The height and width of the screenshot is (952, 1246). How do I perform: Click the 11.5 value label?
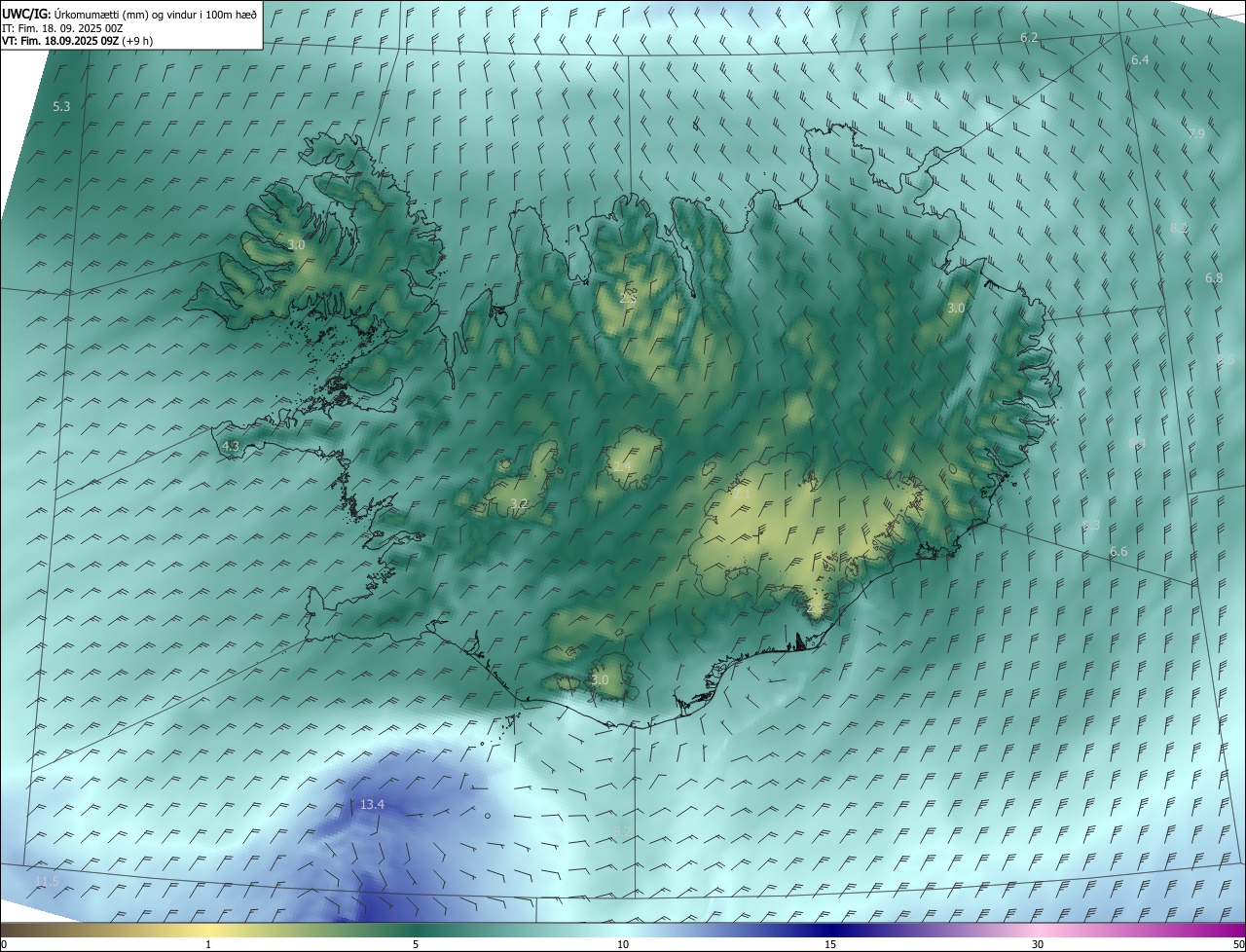point(47,881)
